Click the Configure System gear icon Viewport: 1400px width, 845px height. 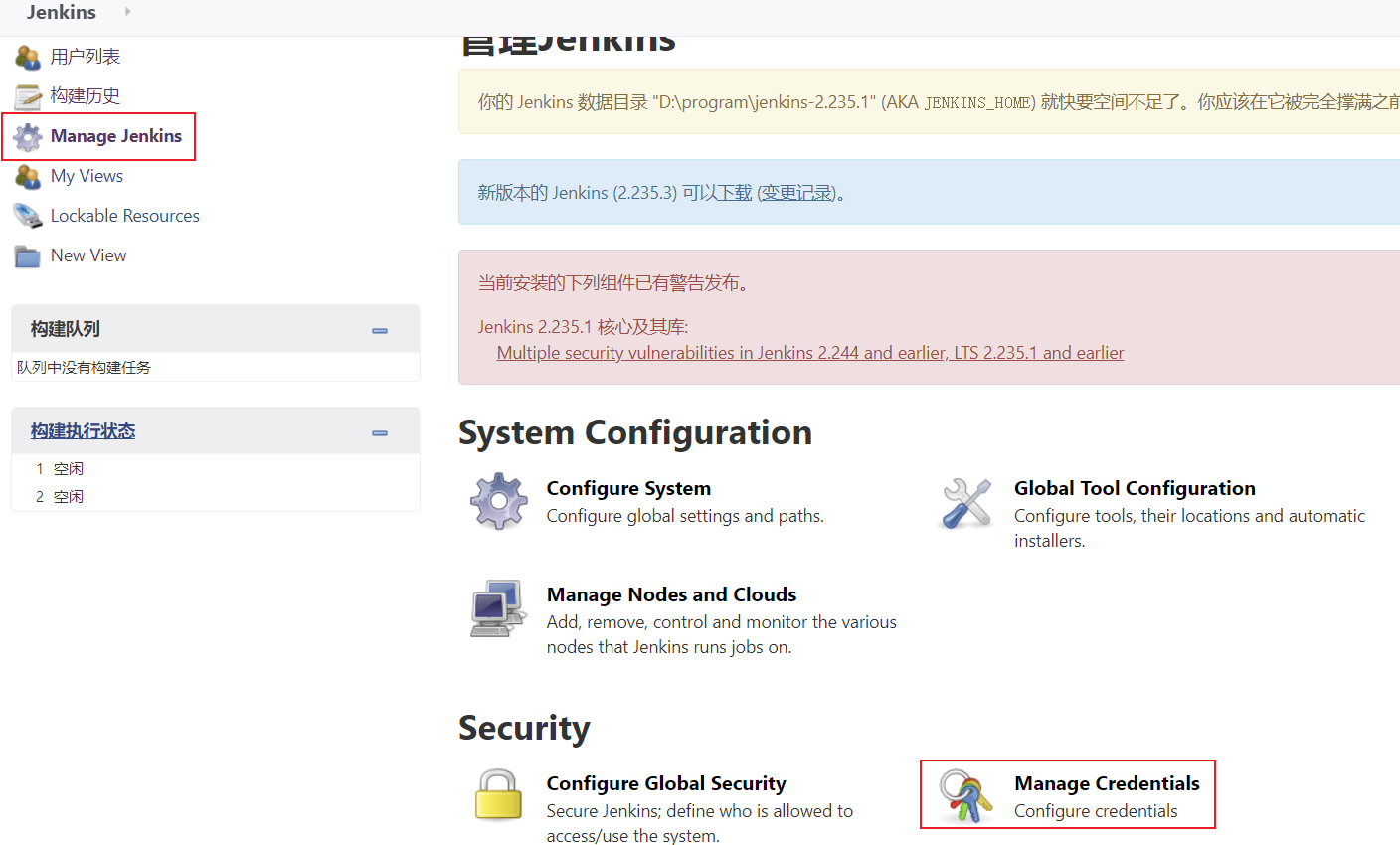click(x=499, y=501)
